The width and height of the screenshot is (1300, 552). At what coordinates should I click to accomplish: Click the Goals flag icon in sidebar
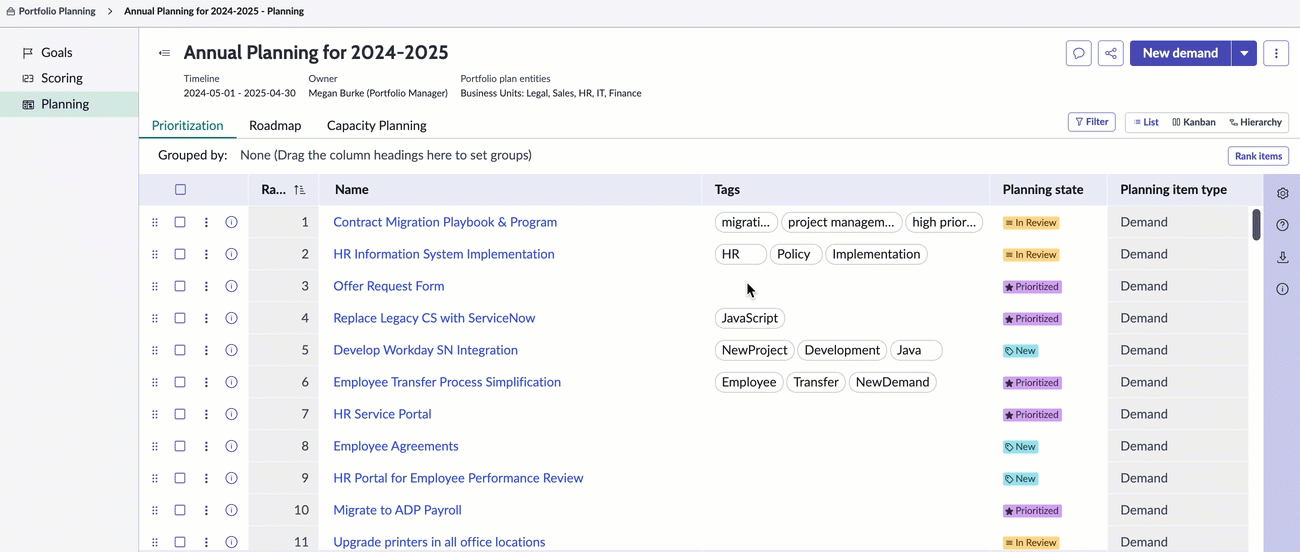coord(28,53)
